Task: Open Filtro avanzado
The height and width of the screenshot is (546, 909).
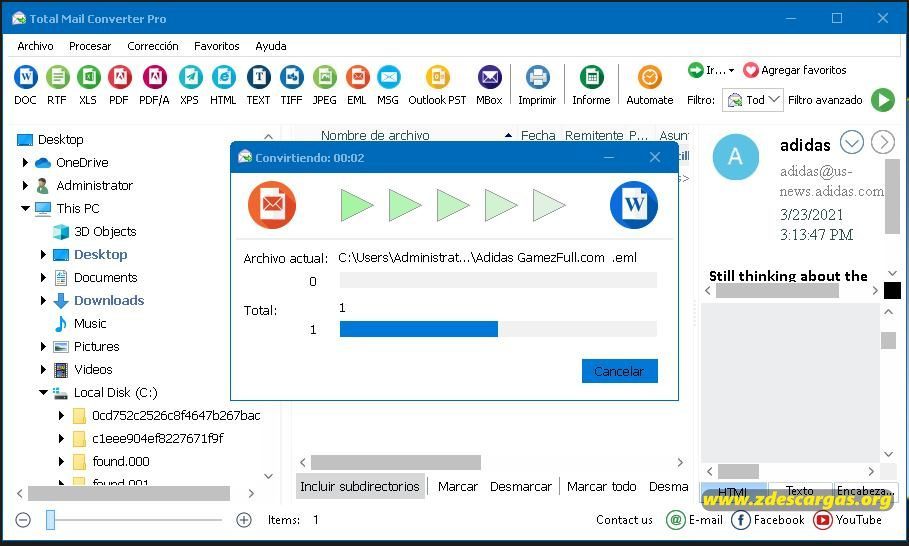Action: pos(825,100)
